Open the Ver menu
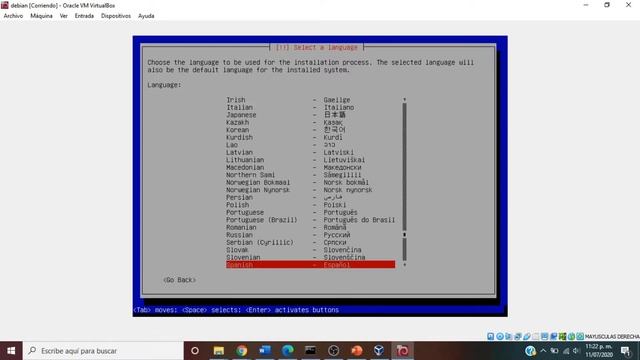This screenshot has height=360, width=640. tap(64, 16)
